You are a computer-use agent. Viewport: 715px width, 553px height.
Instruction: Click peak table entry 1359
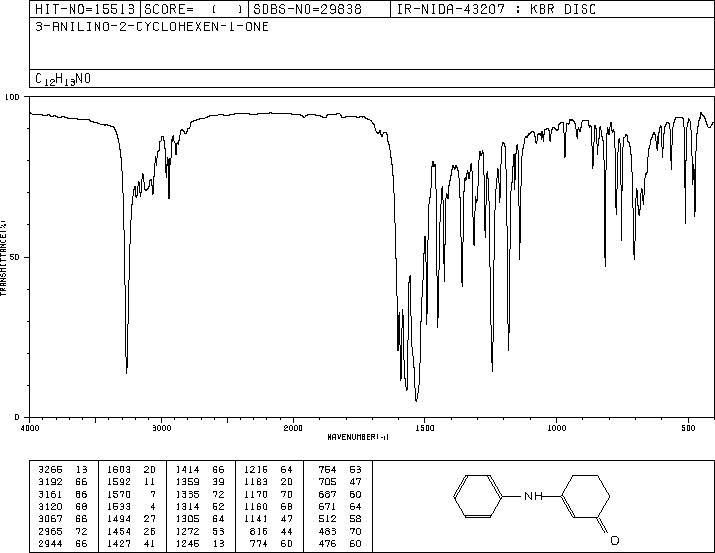[200, 482]
